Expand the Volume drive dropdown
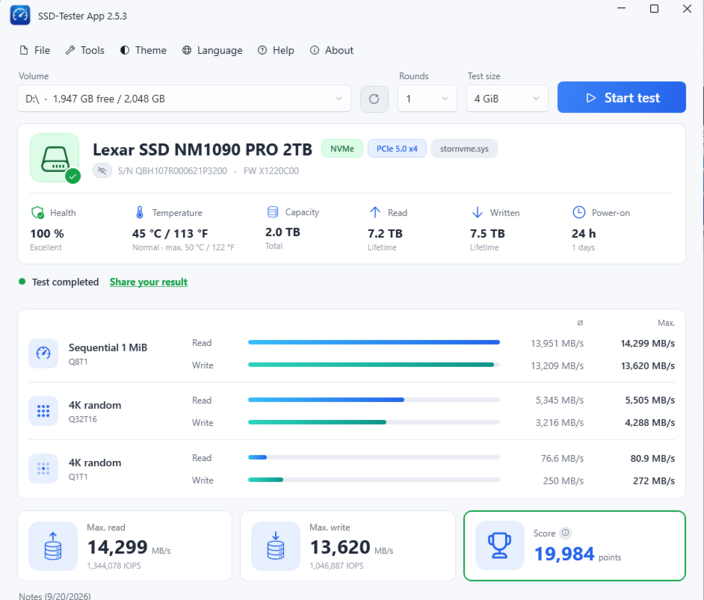 [184, 98]
